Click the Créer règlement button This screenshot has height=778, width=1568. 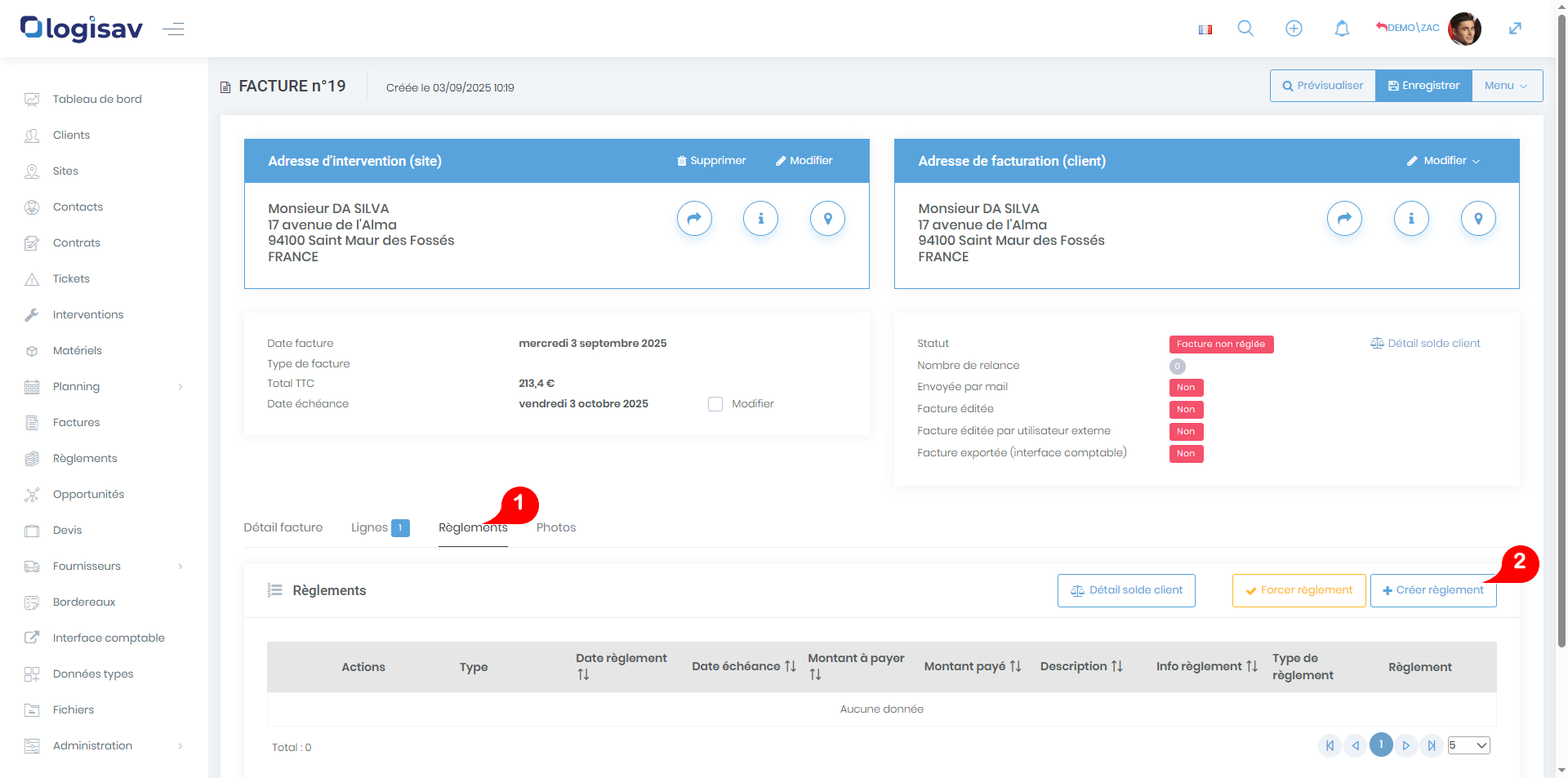tap(1433, 590)
